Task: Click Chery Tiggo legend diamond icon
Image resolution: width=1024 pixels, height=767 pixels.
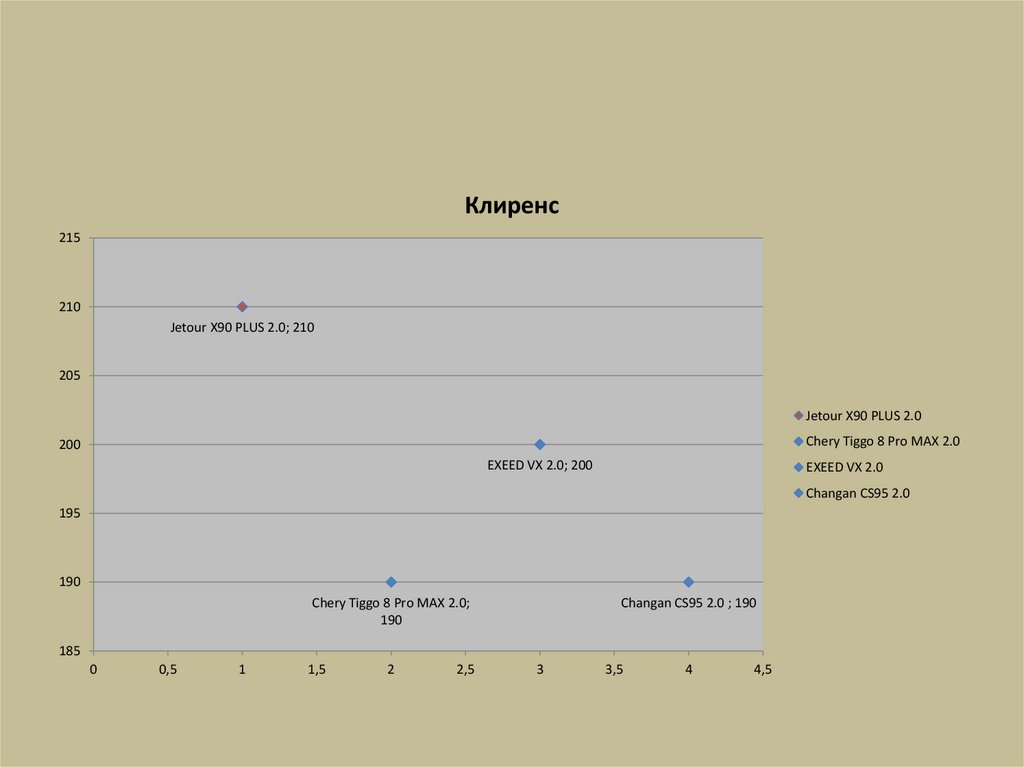Action: point(798,442)
